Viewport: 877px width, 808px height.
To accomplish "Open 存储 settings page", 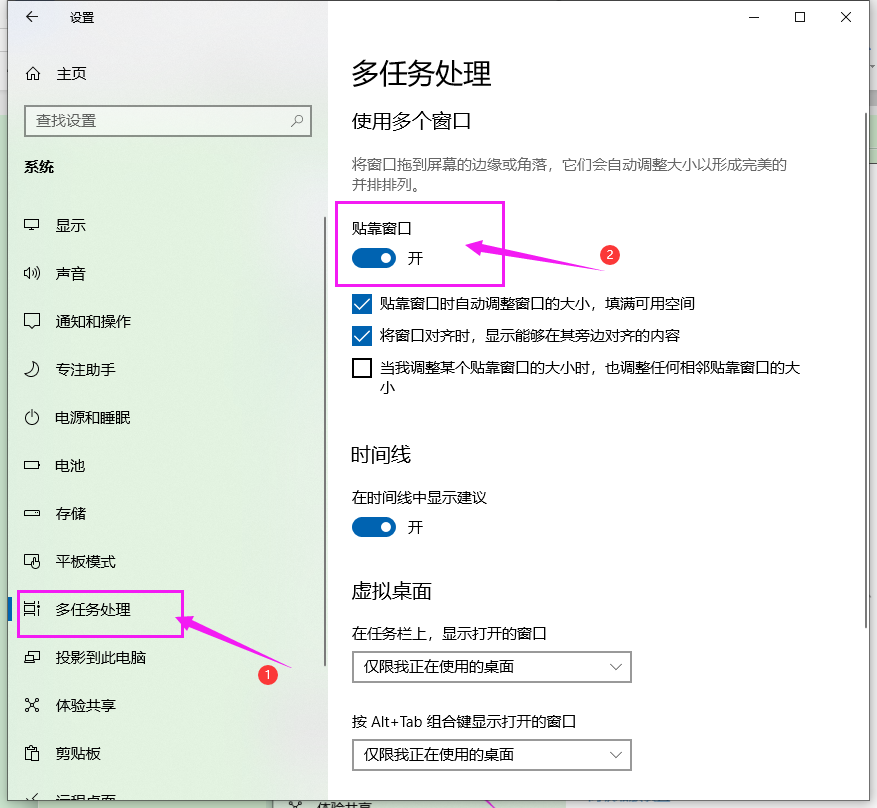I will click(x=70, y=513).
